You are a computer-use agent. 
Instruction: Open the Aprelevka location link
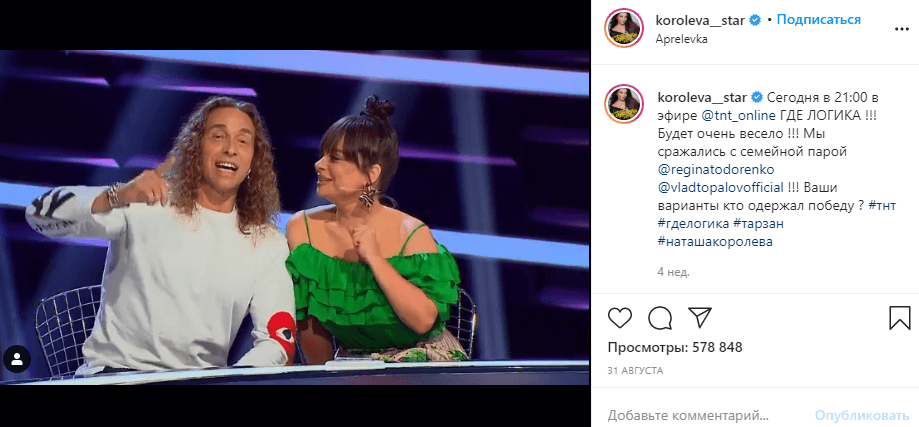point(682,39)
